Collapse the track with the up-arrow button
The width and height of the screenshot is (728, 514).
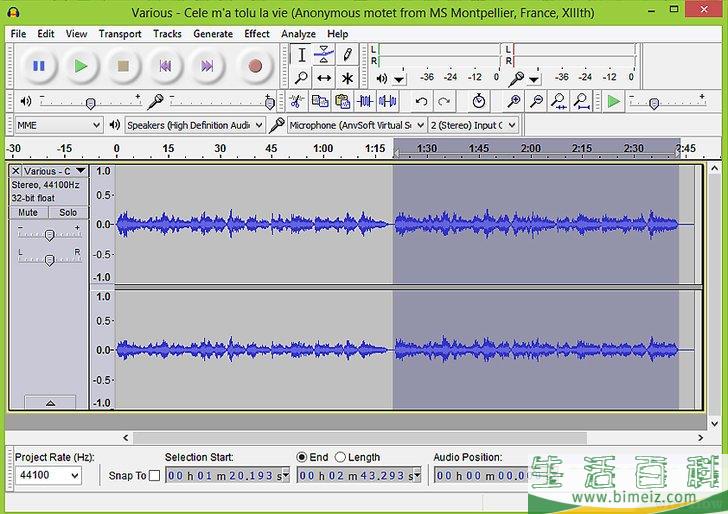click(x=50, y=403)
